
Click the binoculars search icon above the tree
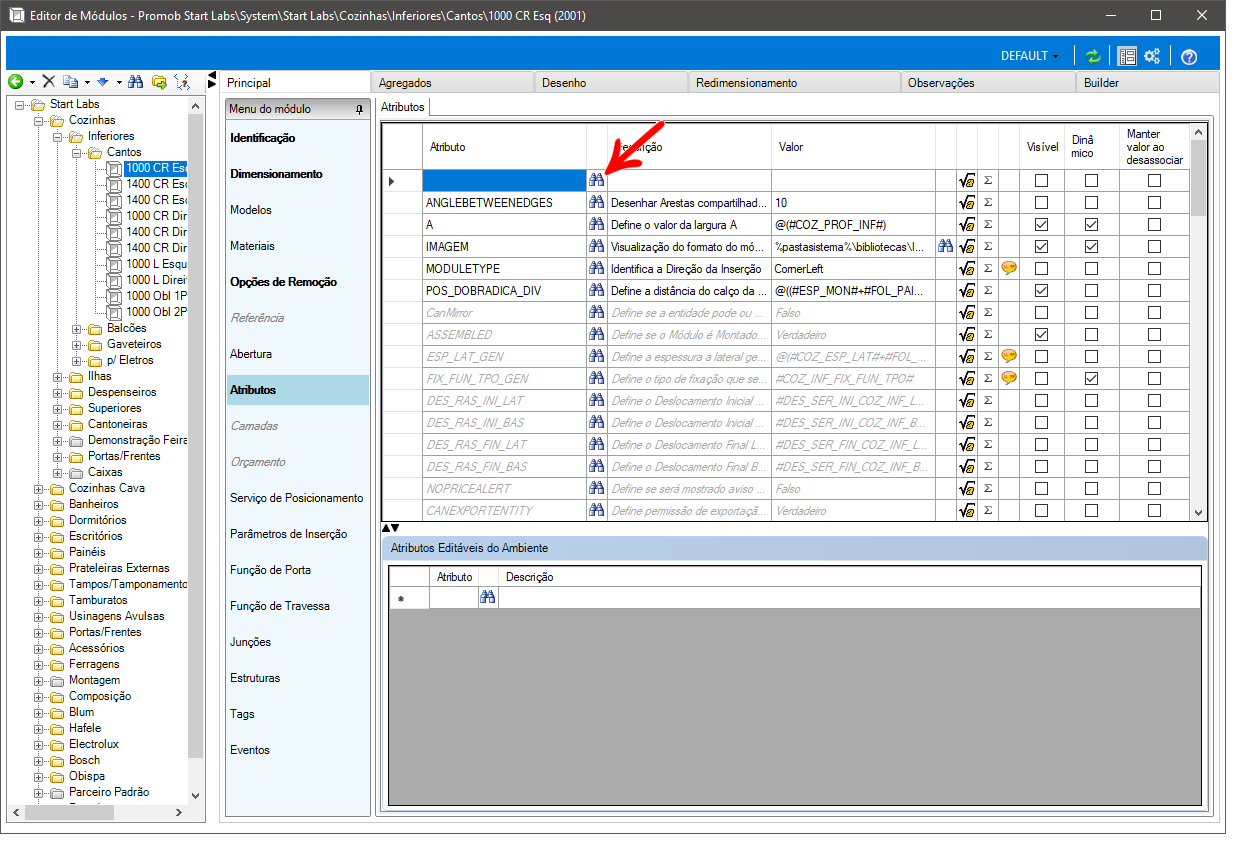pyautogui.click(x=136, y=82)
